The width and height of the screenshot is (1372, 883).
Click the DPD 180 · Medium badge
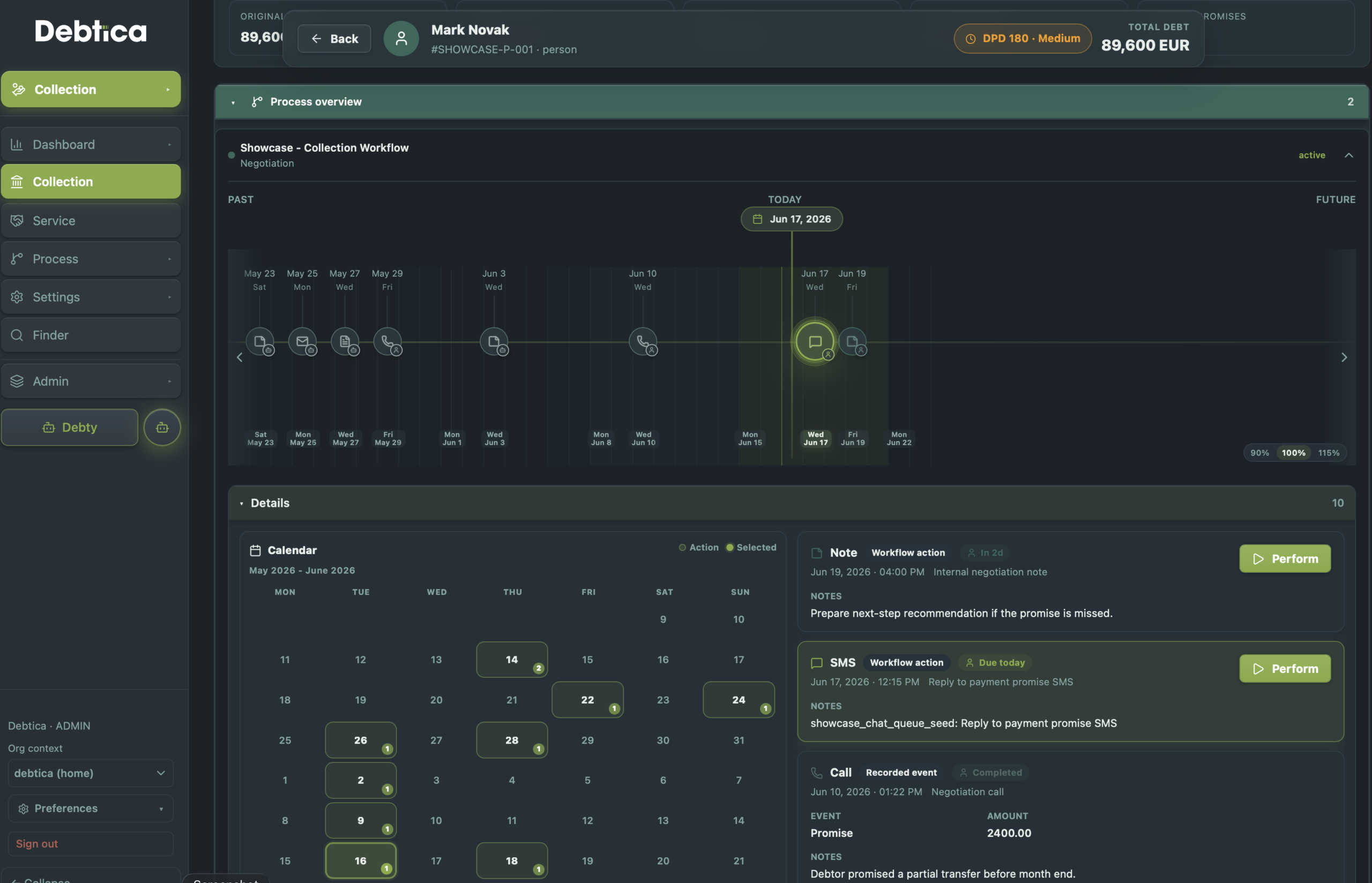pos(1022,39)
